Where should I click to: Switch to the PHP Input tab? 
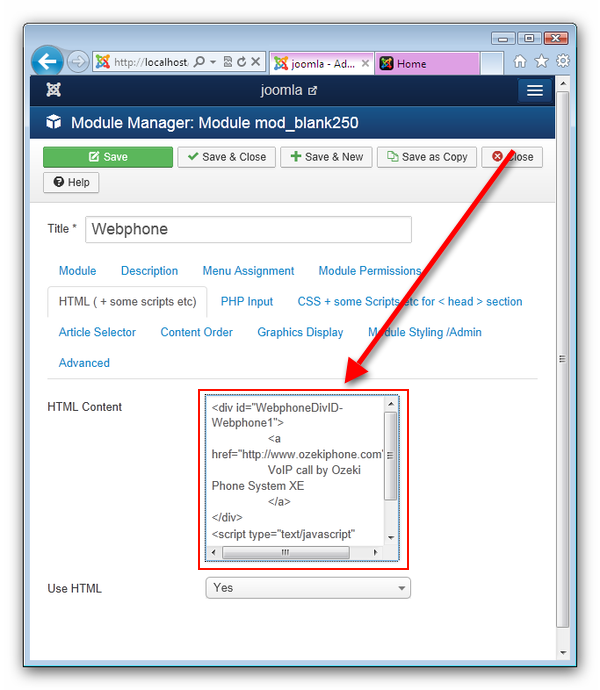(246, 301)
